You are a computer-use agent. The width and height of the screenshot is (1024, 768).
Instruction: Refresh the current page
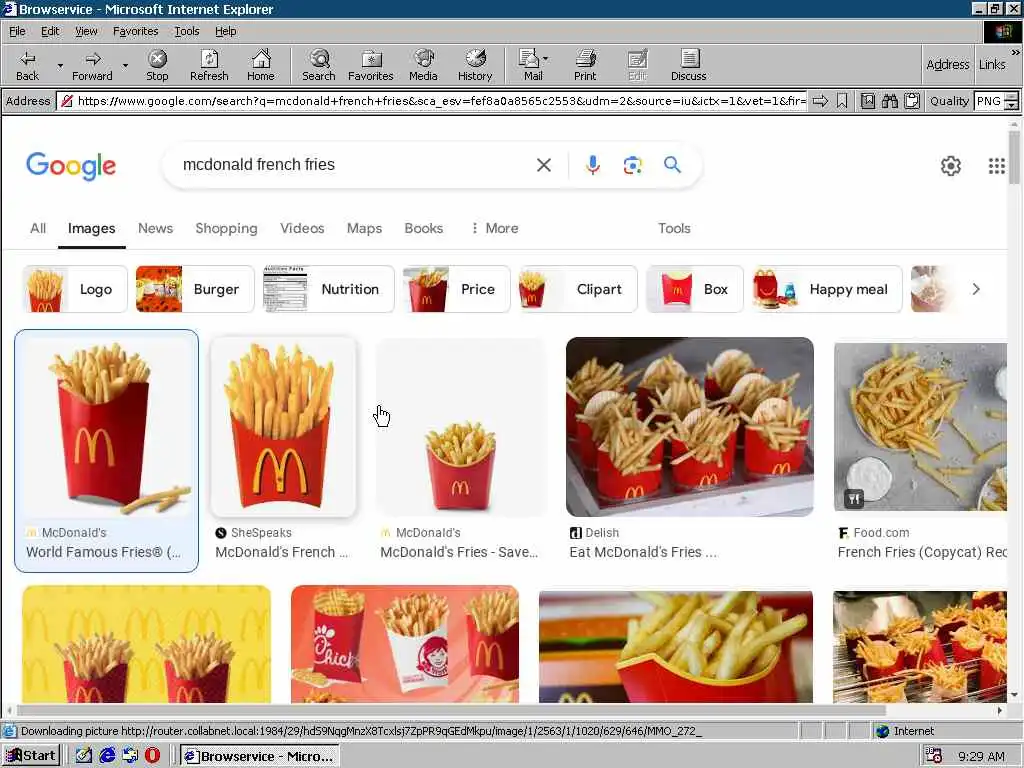point(209,65)
